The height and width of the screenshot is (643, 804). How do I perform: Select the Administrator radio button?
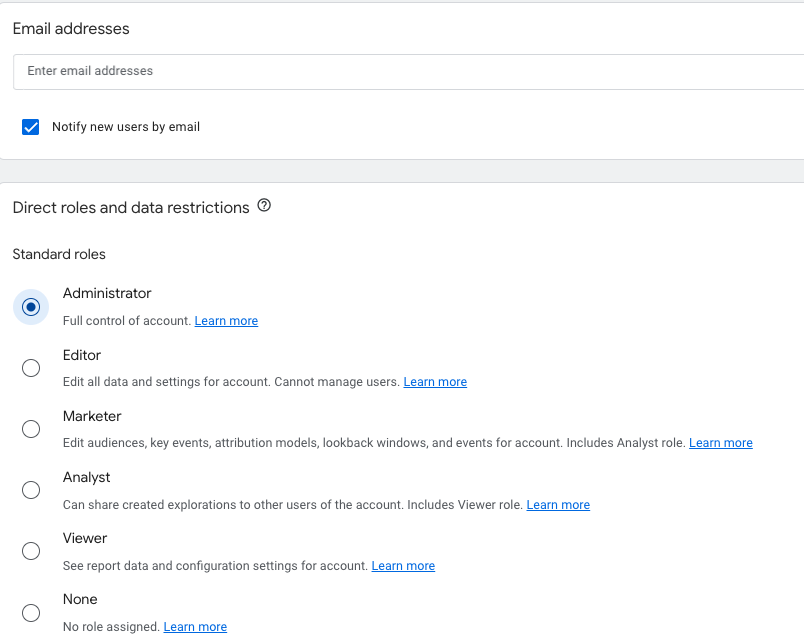coord(31,307)
